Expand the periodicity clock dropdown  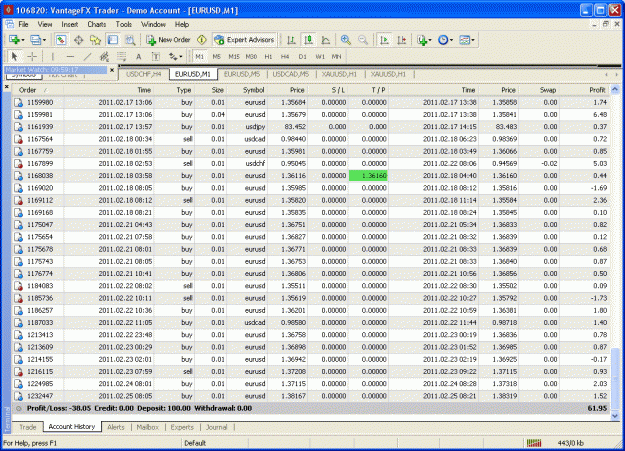pos(451,40)
